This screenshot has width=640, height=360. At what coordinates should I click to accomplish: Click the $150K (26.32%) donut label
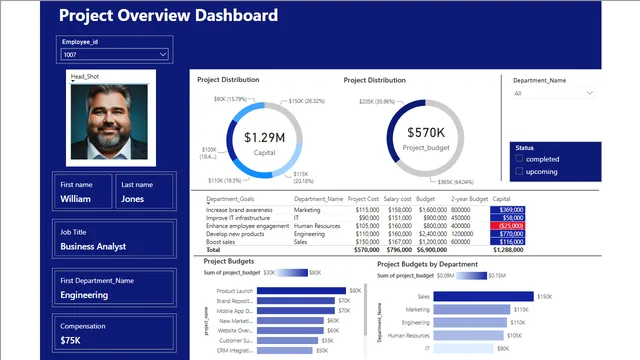(307, 101)
